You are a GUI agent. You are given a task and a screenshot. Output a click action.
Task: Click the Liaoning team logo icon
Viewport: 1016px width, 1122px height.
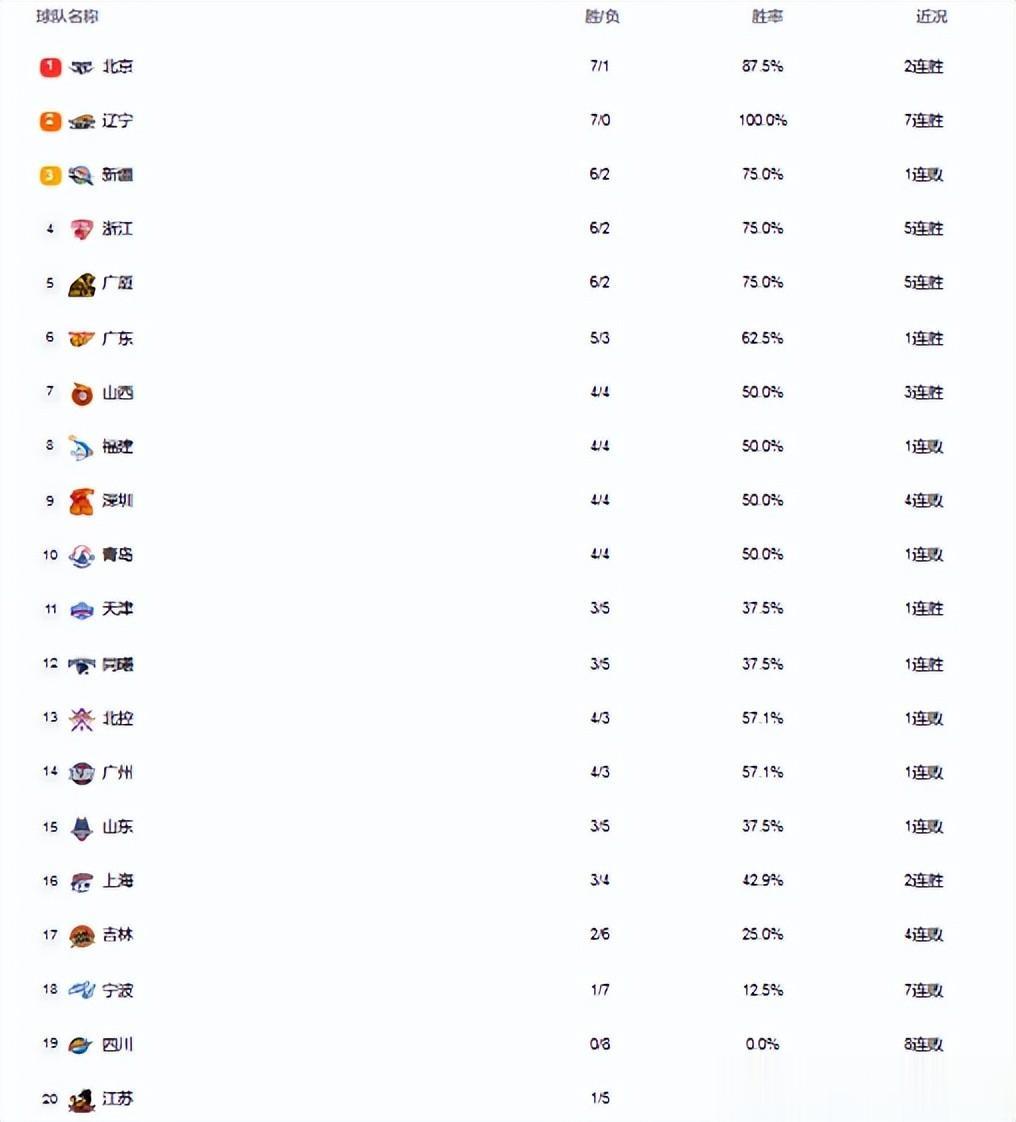[x=82, y=122]
